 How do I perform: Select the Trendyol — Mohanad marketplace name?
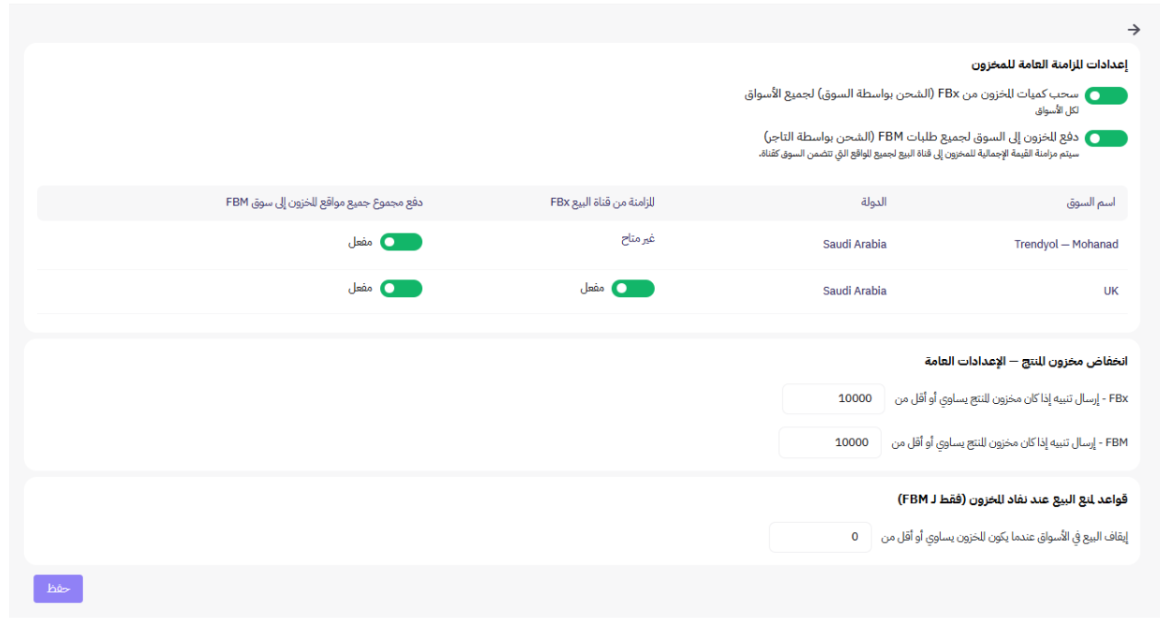point(1066,244)
